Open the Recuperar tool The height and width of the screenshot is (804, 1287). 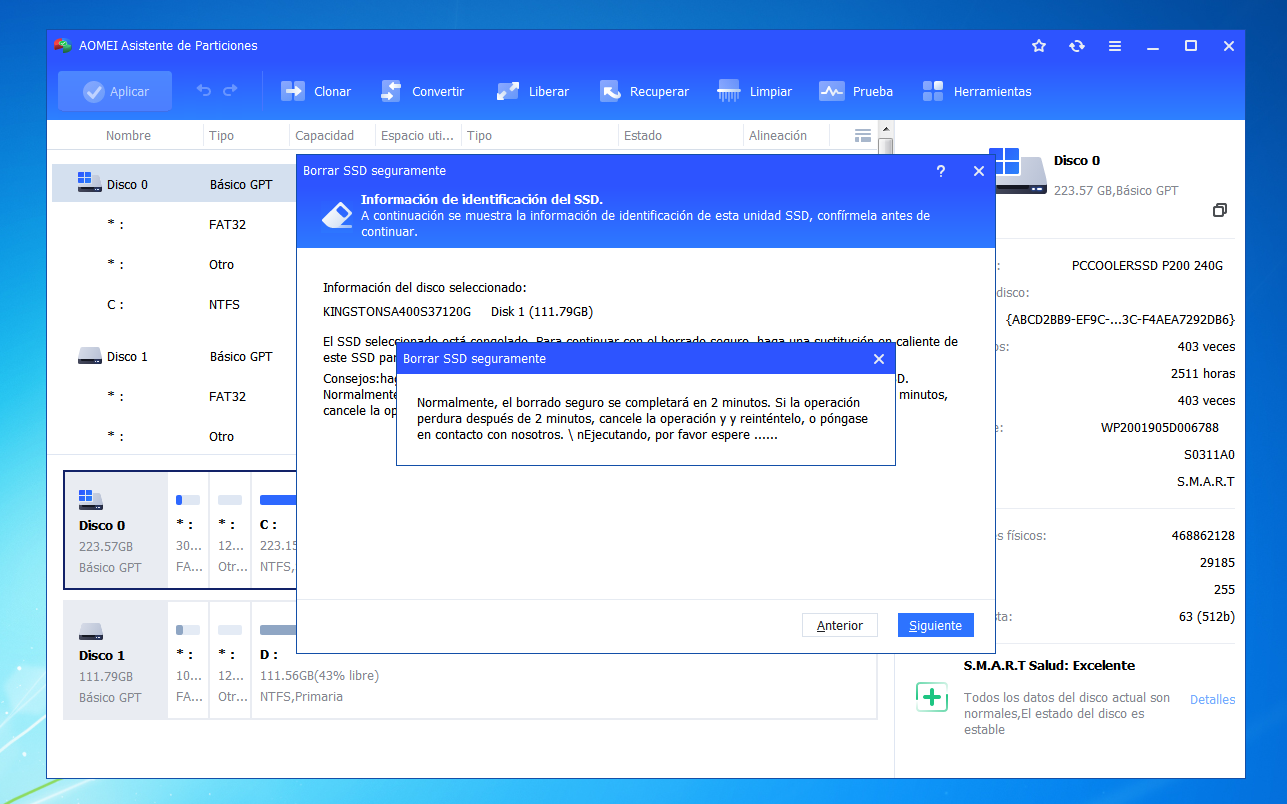(610, 91)
